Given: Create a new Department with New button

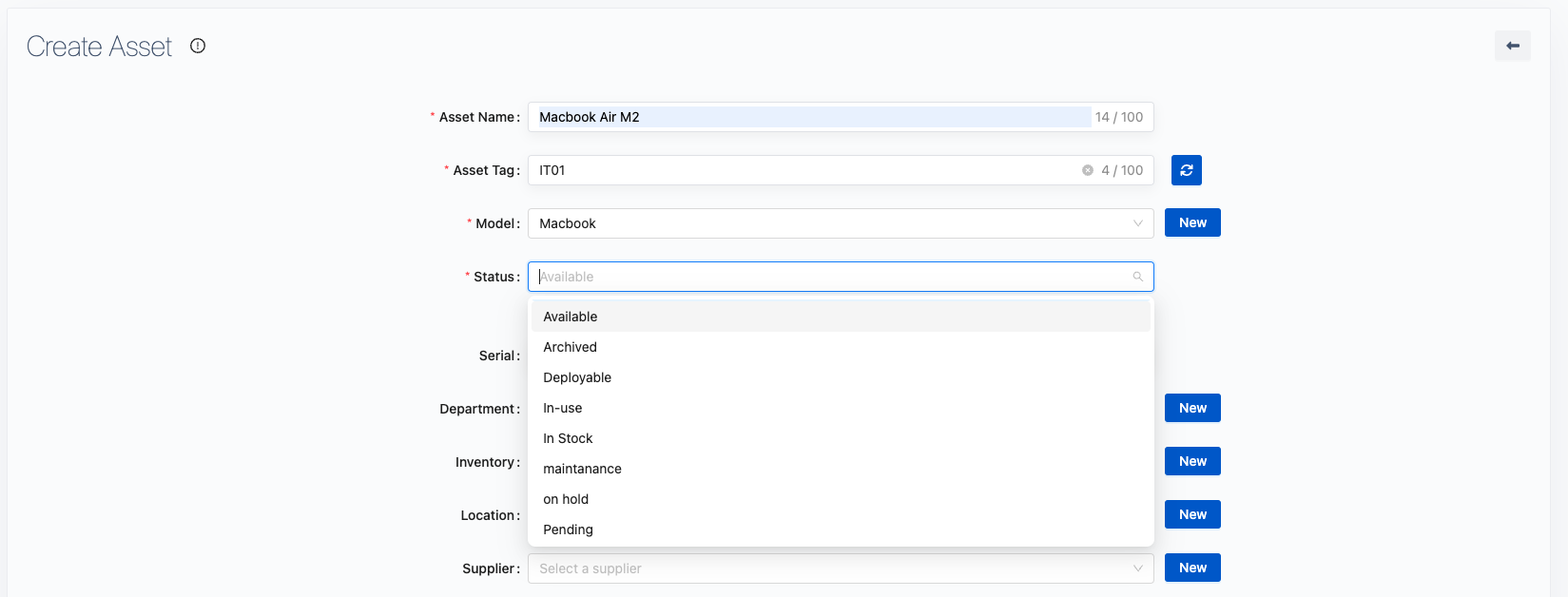Looking at the screenshot, I should [1192, 408].
